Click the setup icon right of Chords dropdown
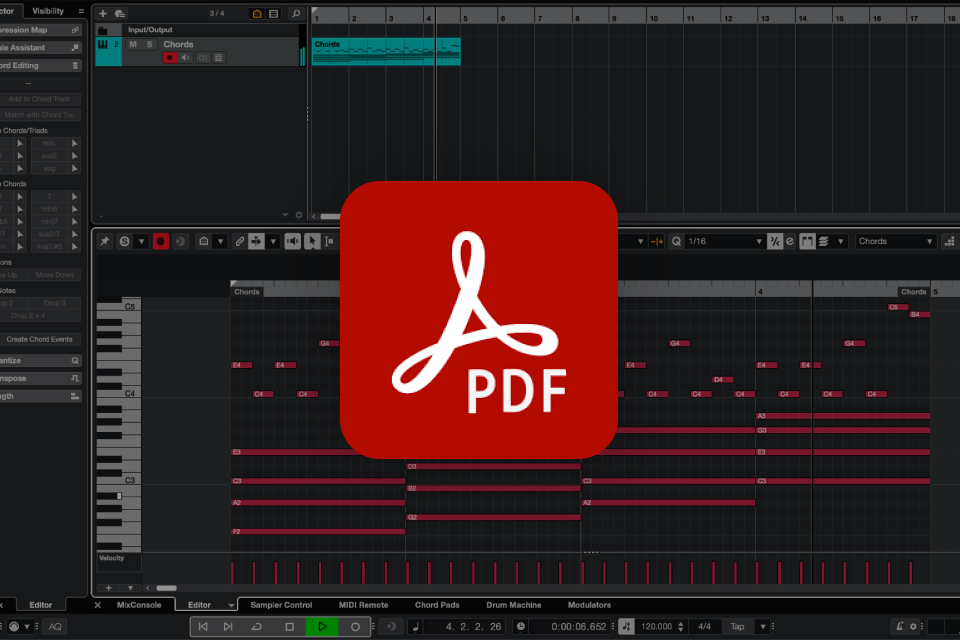960x640 pixels. 950,241
